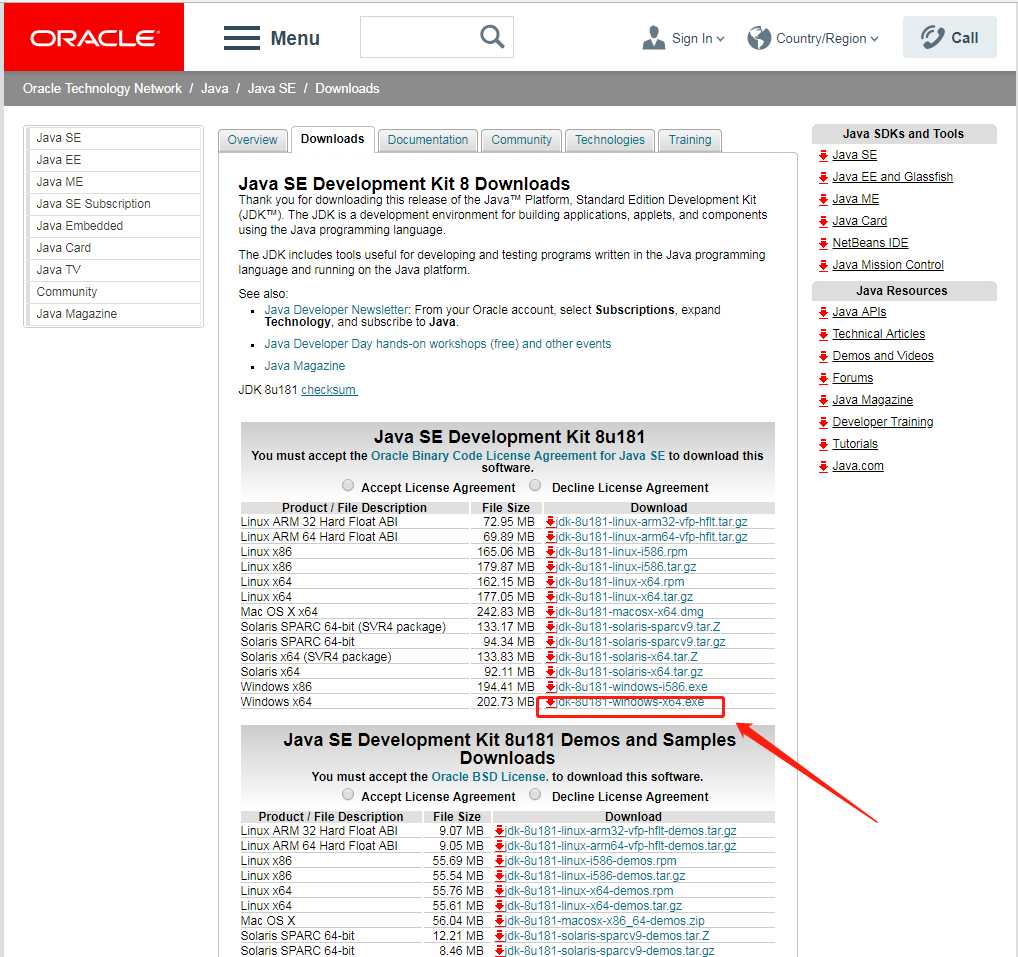Click red arrow beside jdk-8u181-linux-arm32-vfp-hflt-demos.tar.gz
The width and height of the screenshot is (1018, 957).
click(499, 830)
